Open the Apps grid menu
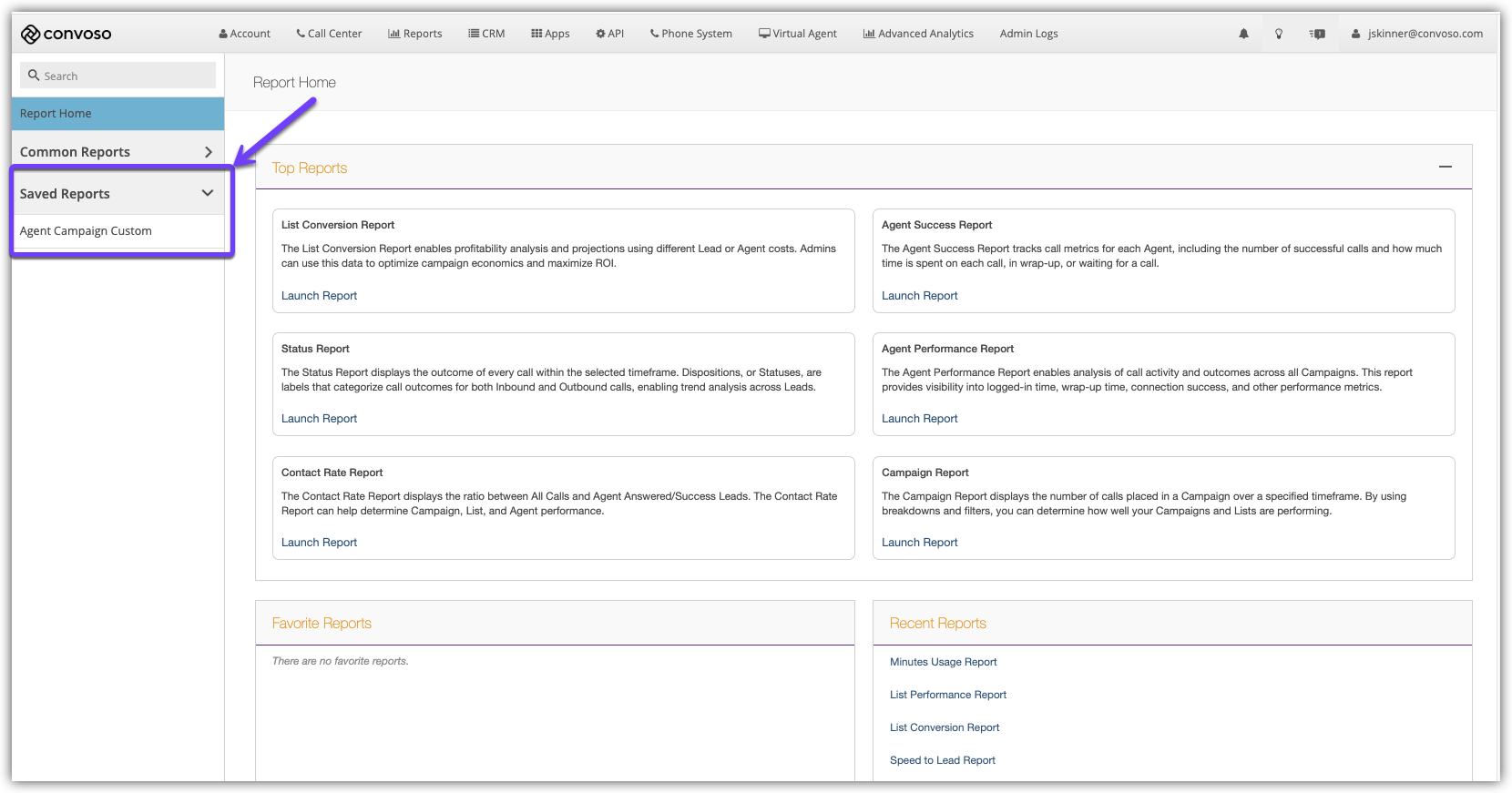 pyautogui.click(x=550, y=34)
